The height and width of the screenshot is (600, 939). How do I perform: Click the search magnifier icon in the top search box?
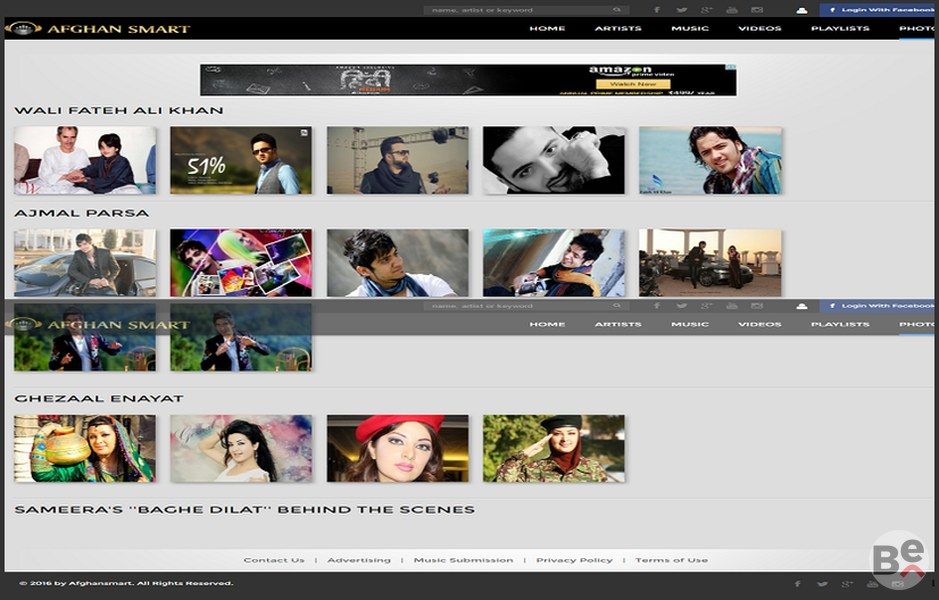[x=617, y=10]
